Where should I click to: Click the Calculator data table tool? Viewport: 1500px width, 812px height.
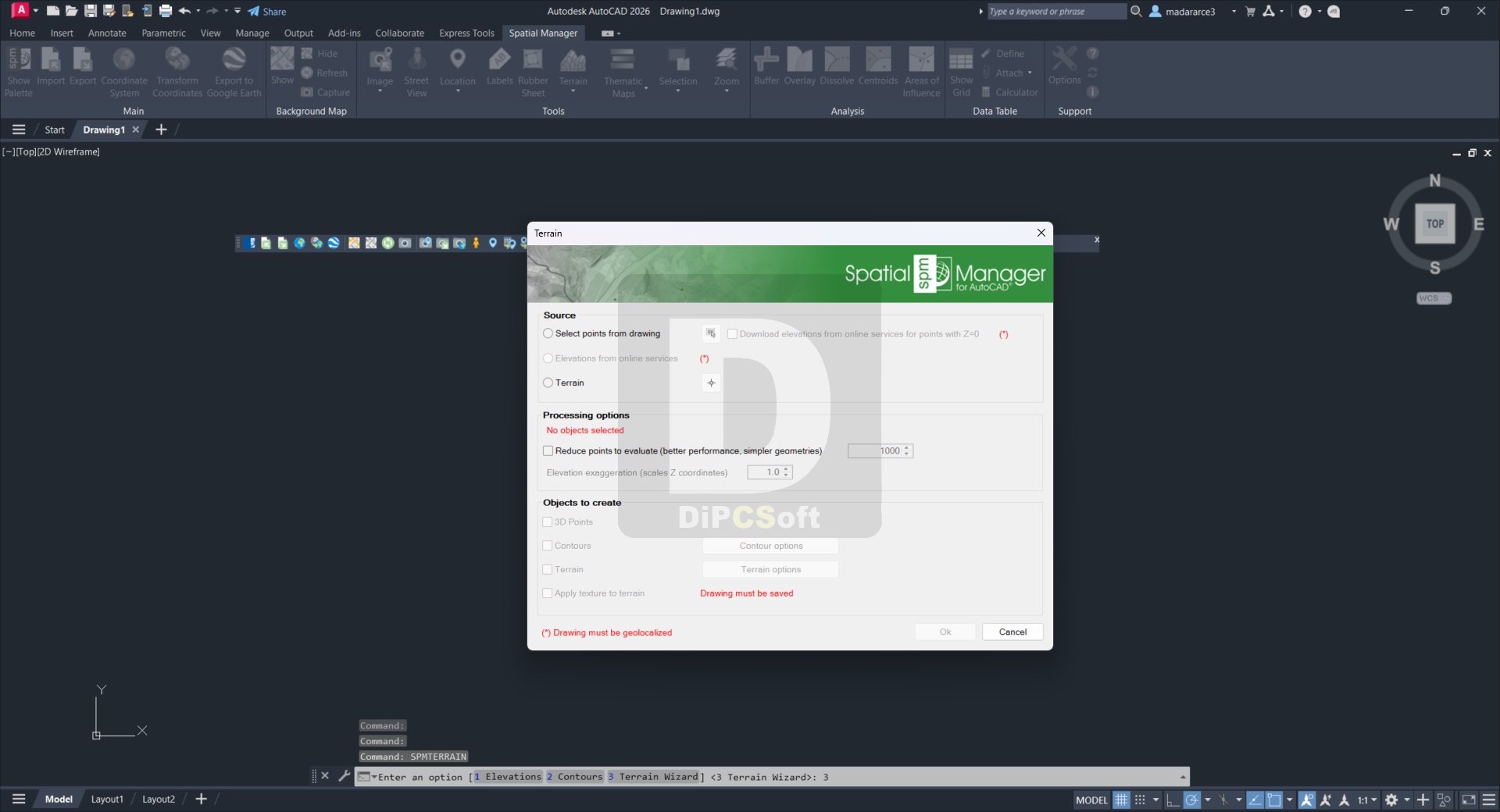[1009, 92]
